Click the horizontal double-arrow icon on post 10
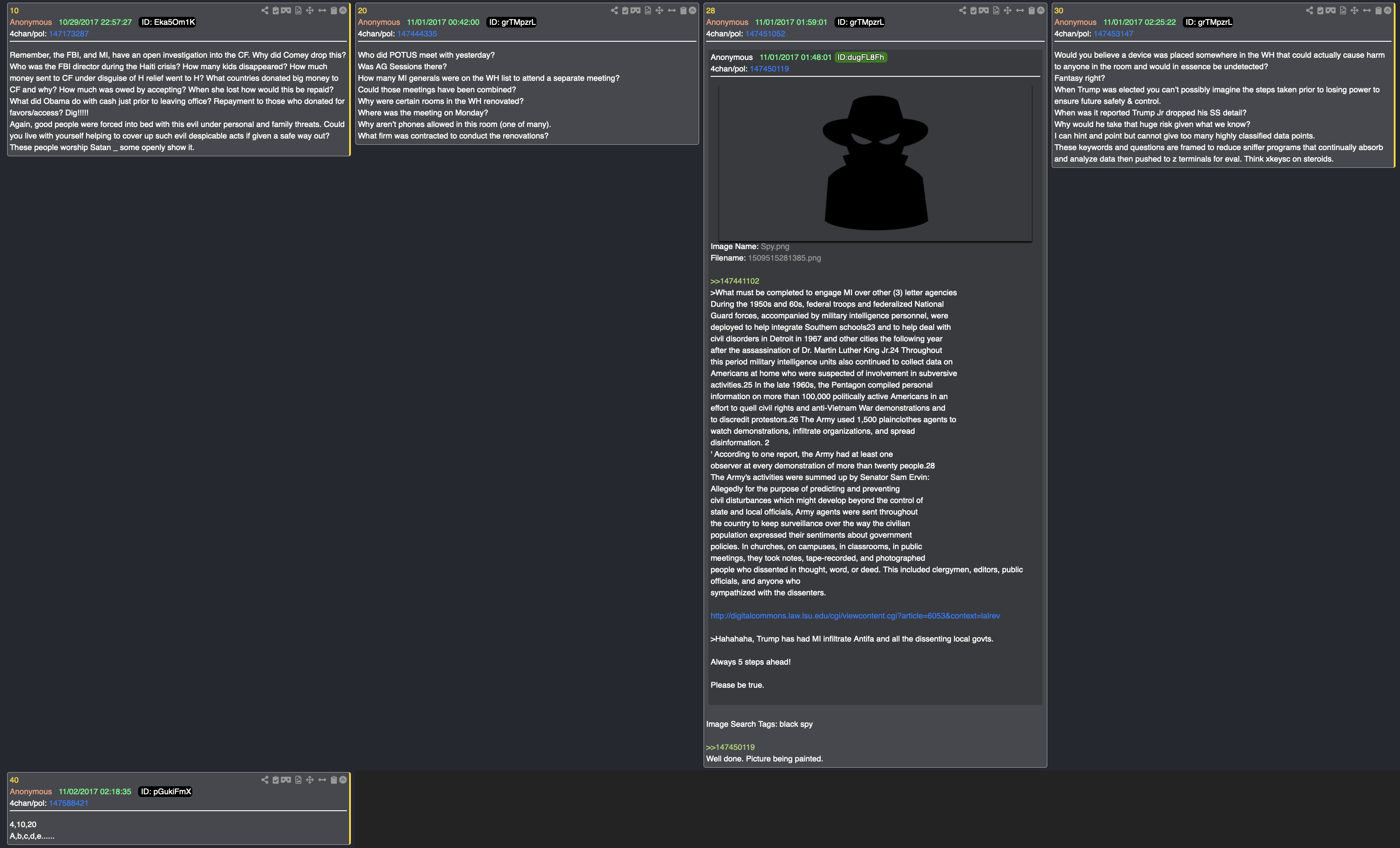The width and height of the screenshot is (1400, 848). [322, 10]
